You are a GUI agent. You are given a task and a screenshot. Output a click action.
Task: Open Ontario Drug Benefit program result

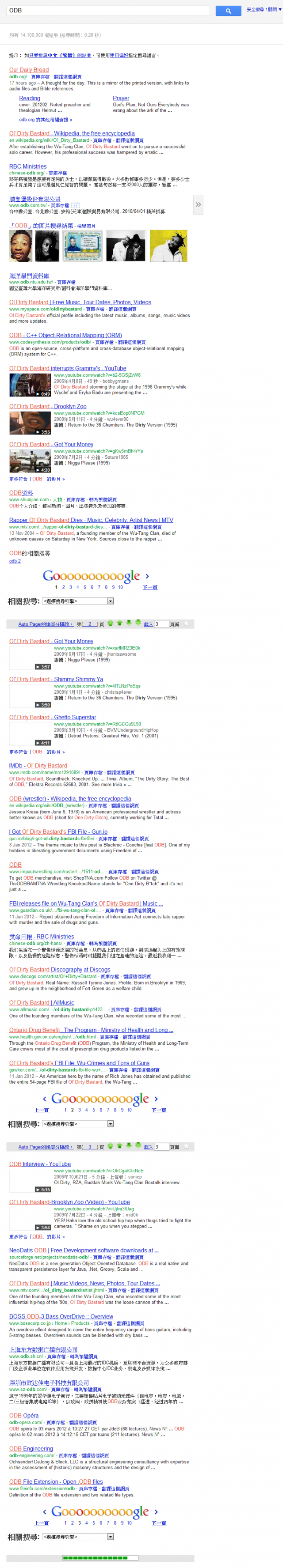tap(91, 1030)
